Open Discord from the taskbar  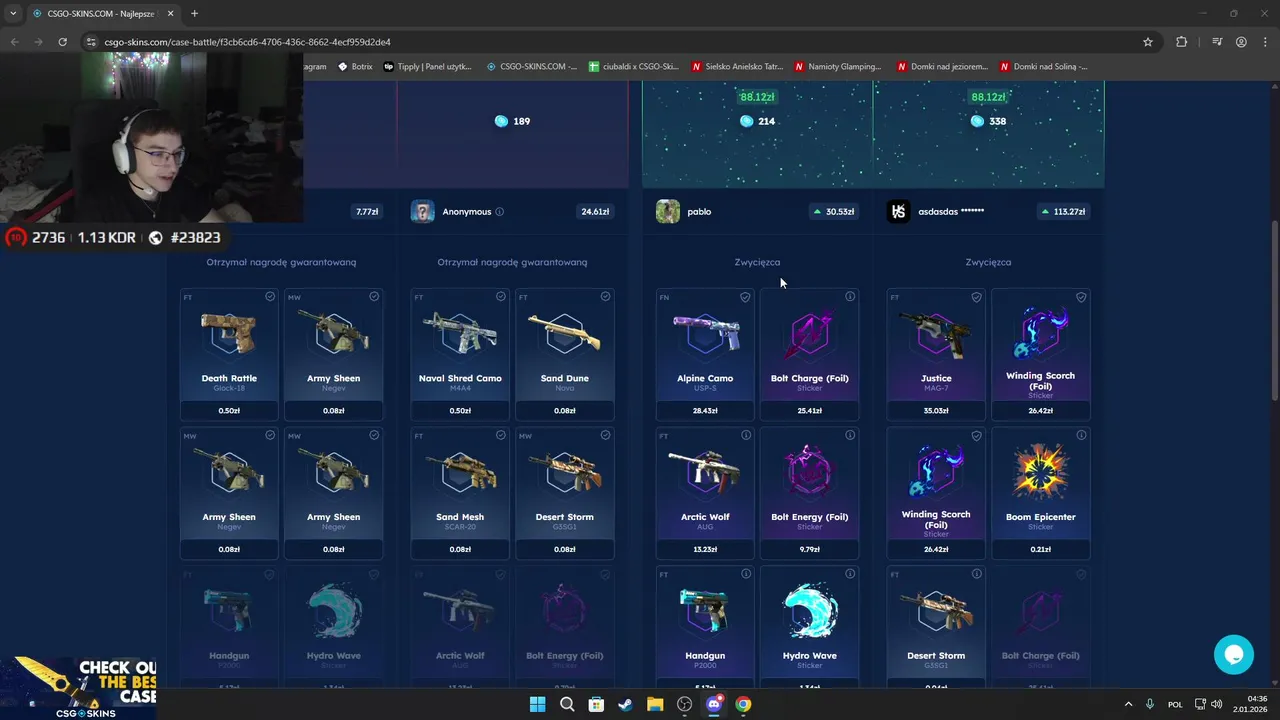(x=714, y=704)
